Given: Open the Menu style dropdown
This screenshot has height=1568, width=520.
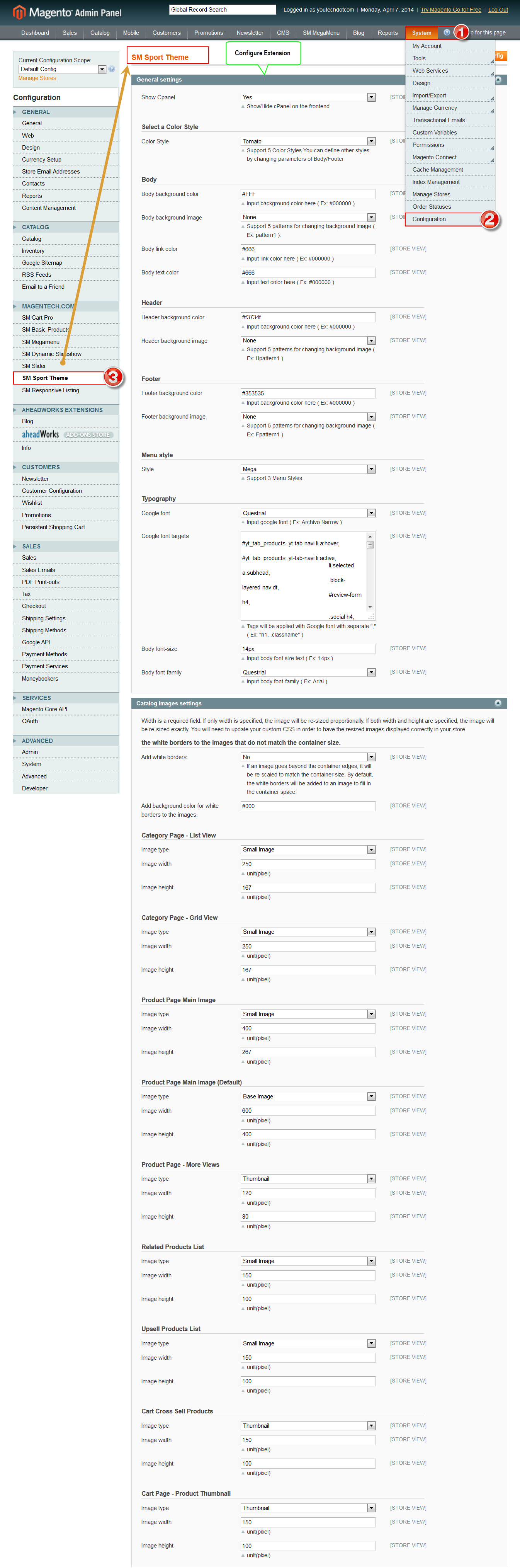Looking at the screenshot, I should (308, 469).
